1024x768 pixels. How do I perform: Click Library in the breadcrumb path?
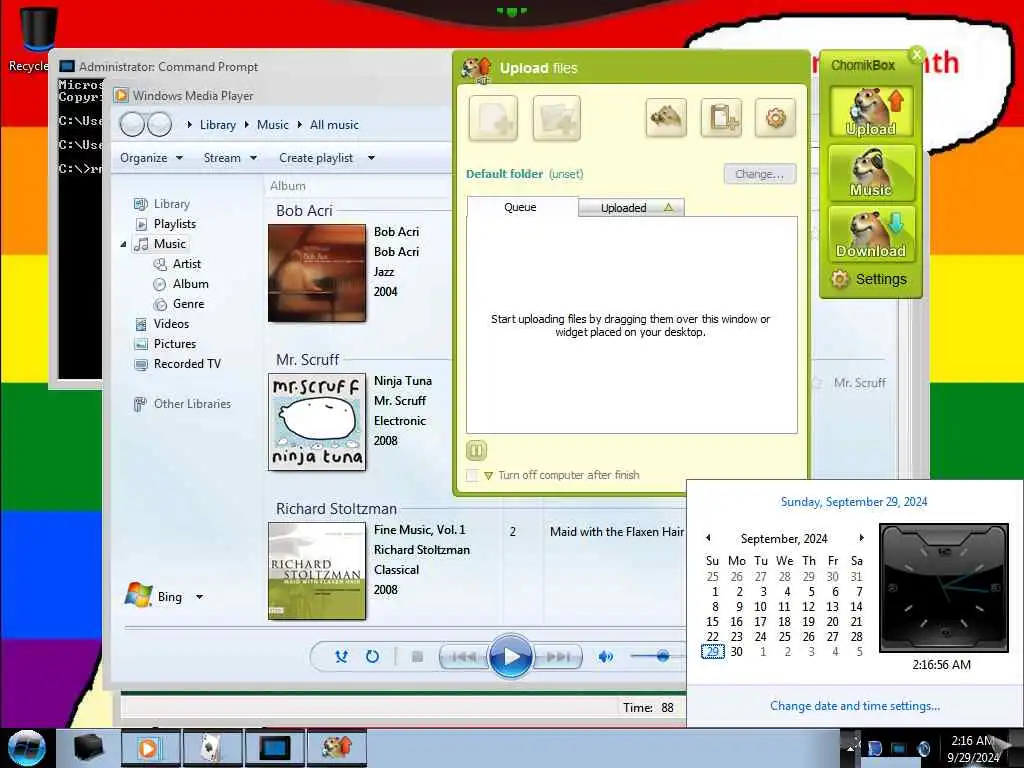coord(217,125)
